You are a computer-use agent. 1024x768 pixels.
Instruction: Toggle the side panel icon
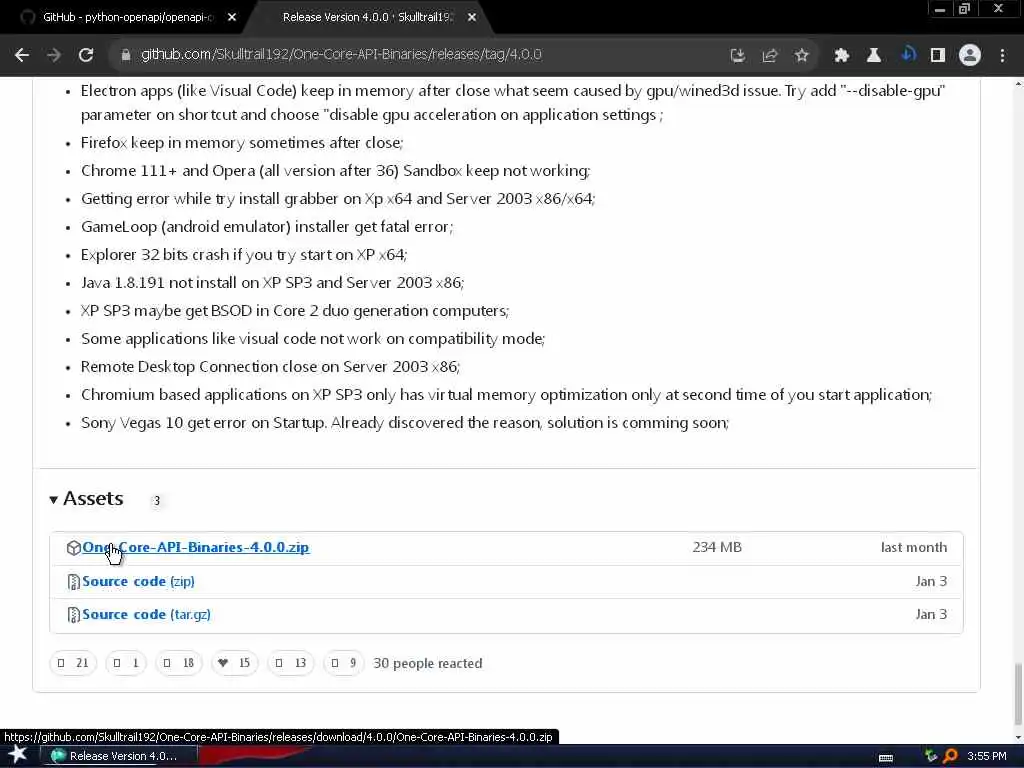click(x=938, y=56)
